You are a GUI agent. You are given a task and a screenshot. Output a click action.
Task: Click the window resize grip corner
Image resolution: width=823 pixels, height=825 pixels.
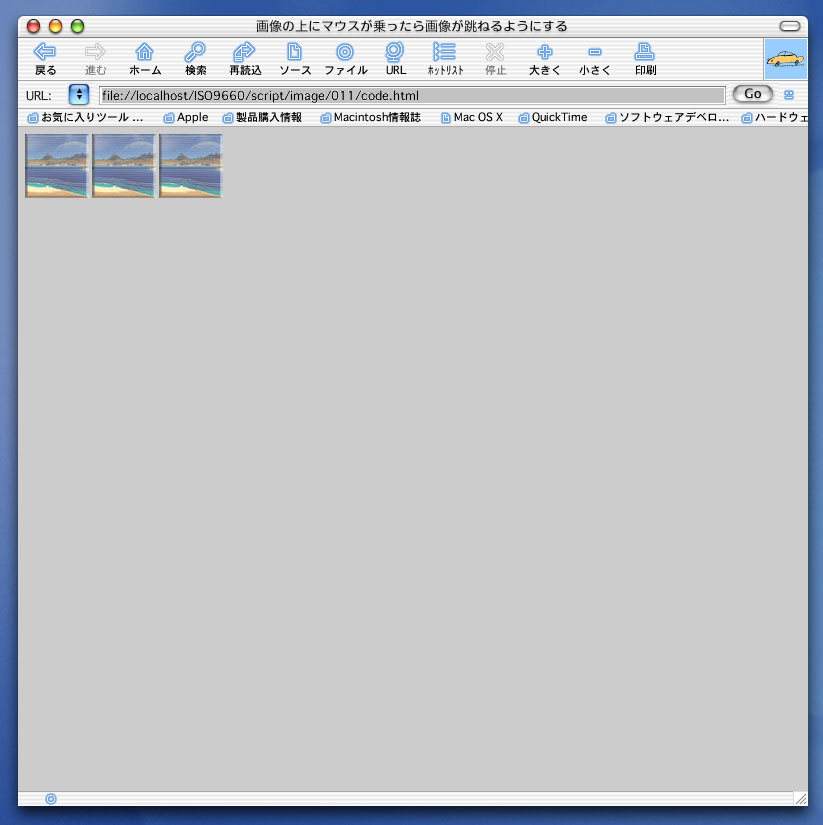800,799
